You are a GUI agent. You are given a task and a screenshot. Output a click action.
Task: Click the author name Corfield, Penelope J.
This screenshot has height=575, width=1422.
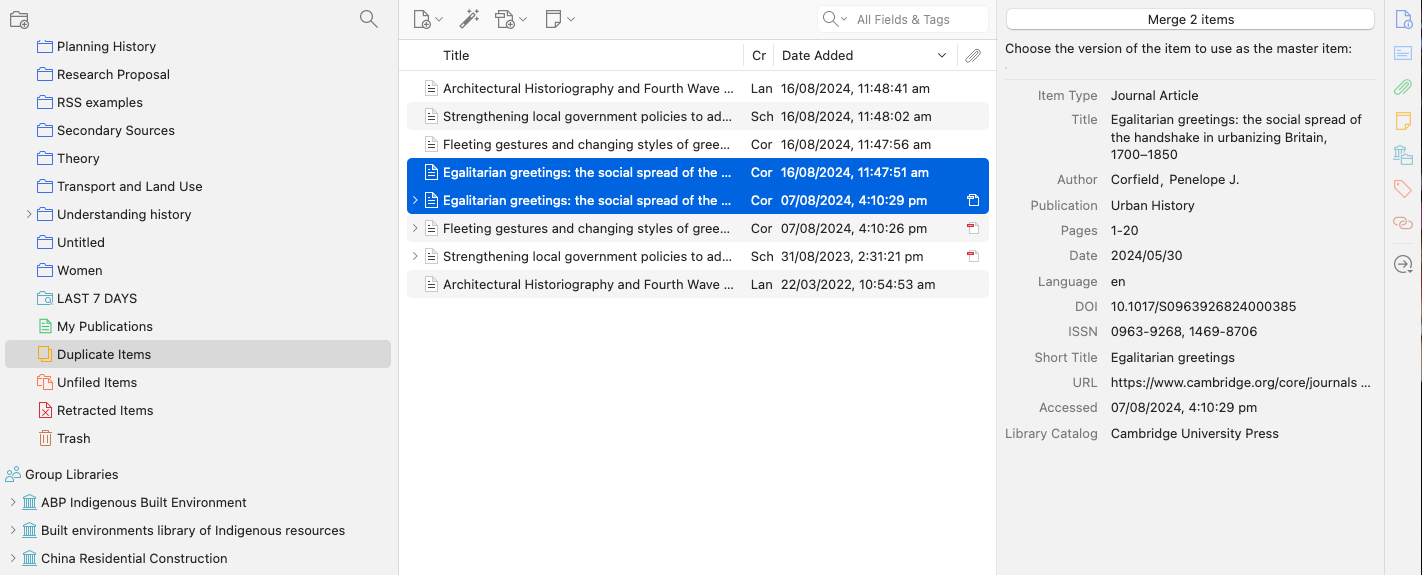click(1175, 179)
